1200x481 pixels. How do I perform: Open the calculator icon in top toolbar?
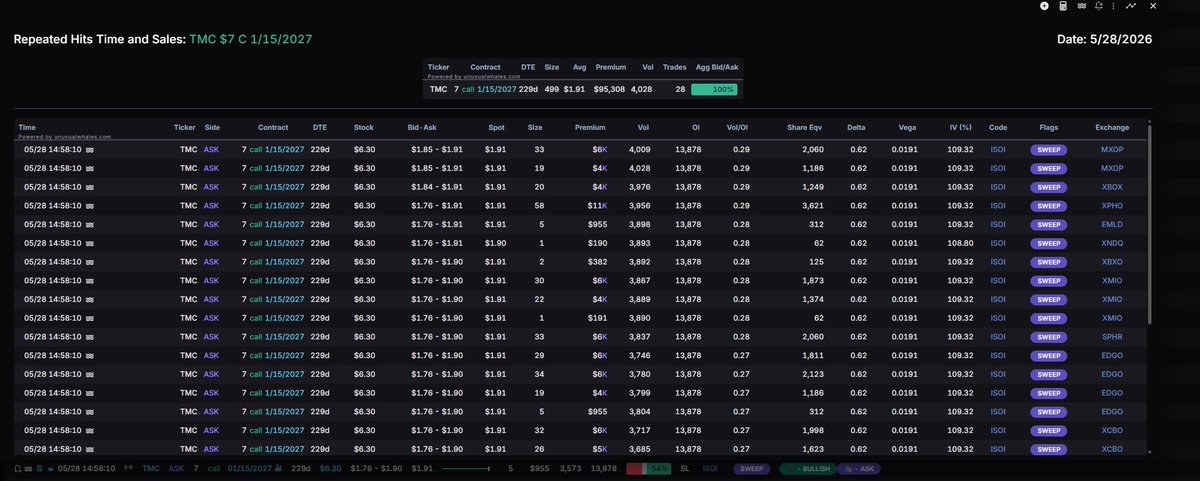(1063, 6)
